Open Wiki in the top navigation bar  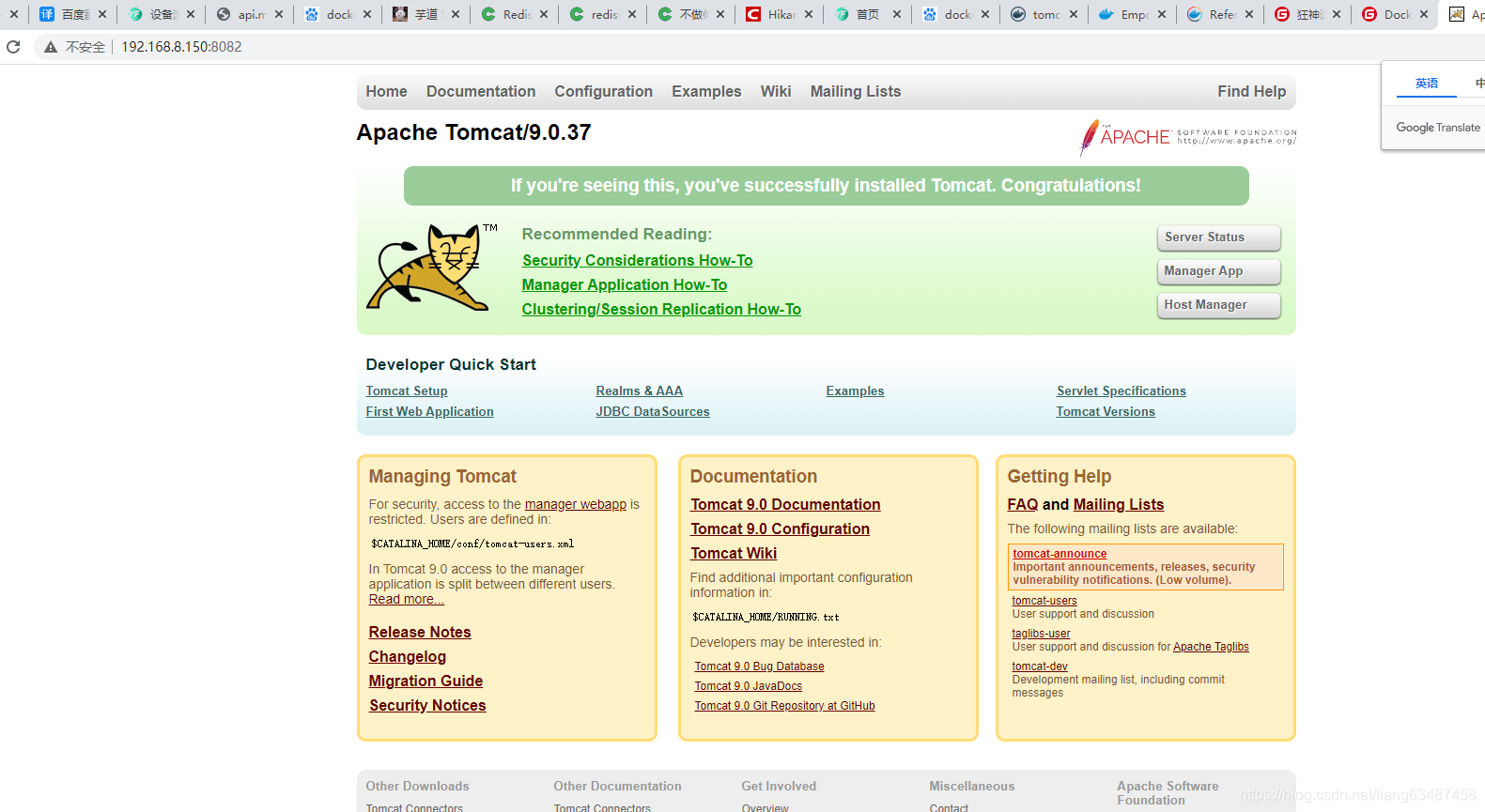[776, 91]
